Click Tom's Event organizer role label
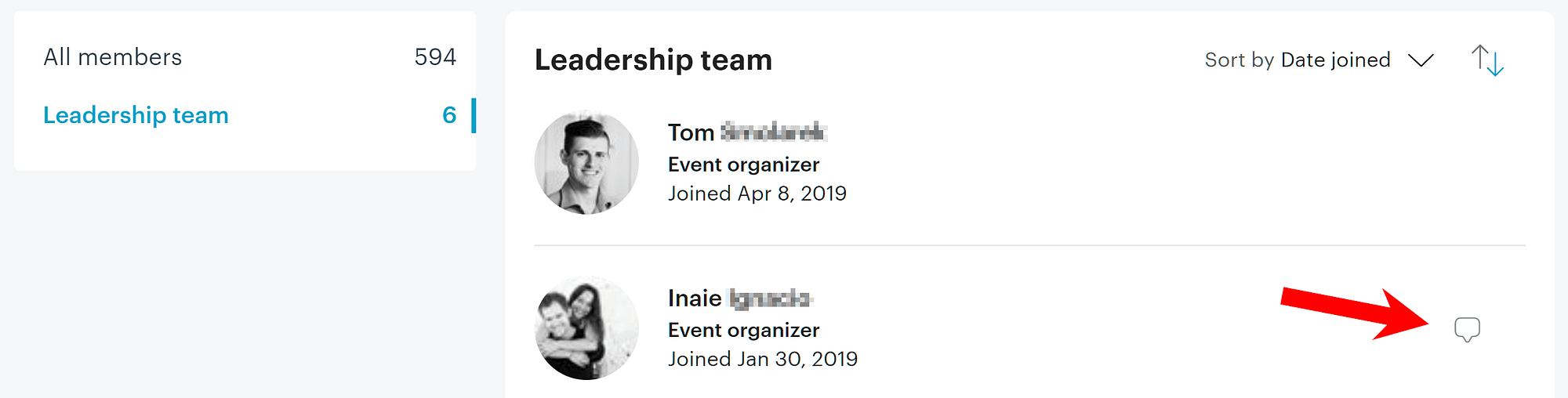The image size is (1568, 398). point(743,165)
